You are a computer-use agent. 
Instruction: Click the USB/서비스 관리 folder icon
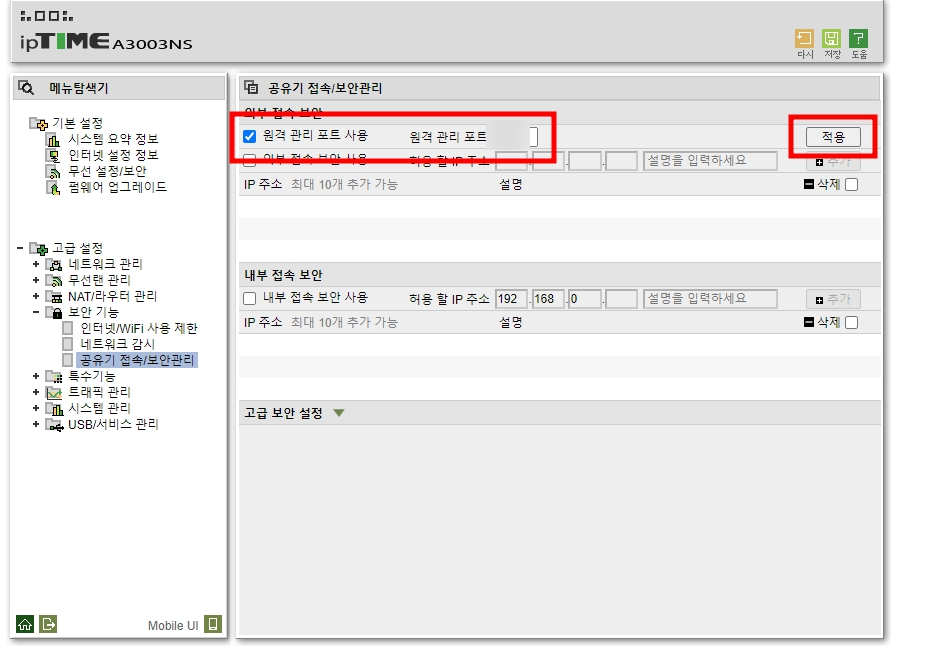(x=54, y=424)
